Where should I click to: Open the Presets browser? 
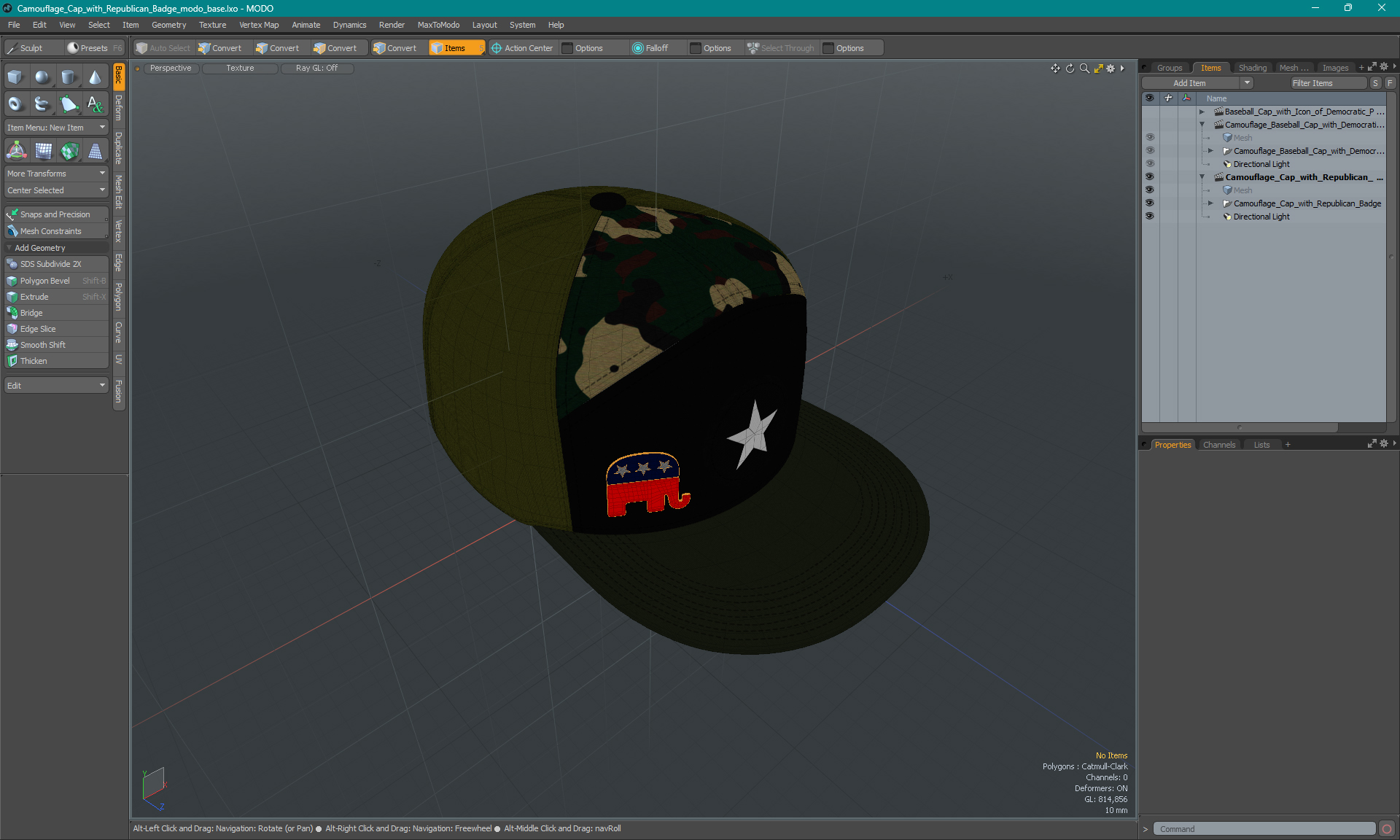(94, 48)
